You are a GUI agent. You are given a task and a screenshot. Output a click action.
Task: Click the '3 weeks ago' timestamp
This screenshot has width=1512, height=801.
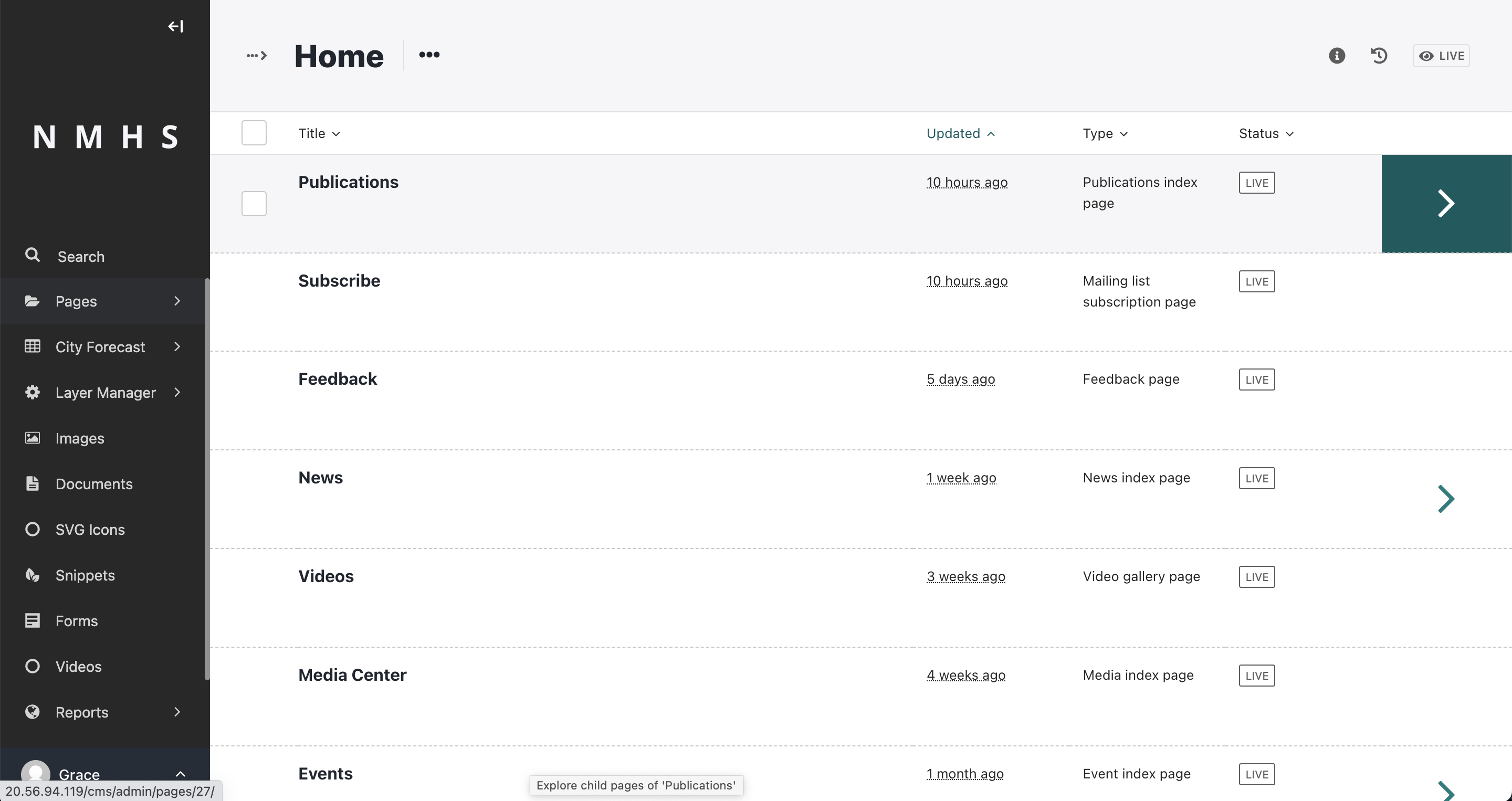pos(965,576)
